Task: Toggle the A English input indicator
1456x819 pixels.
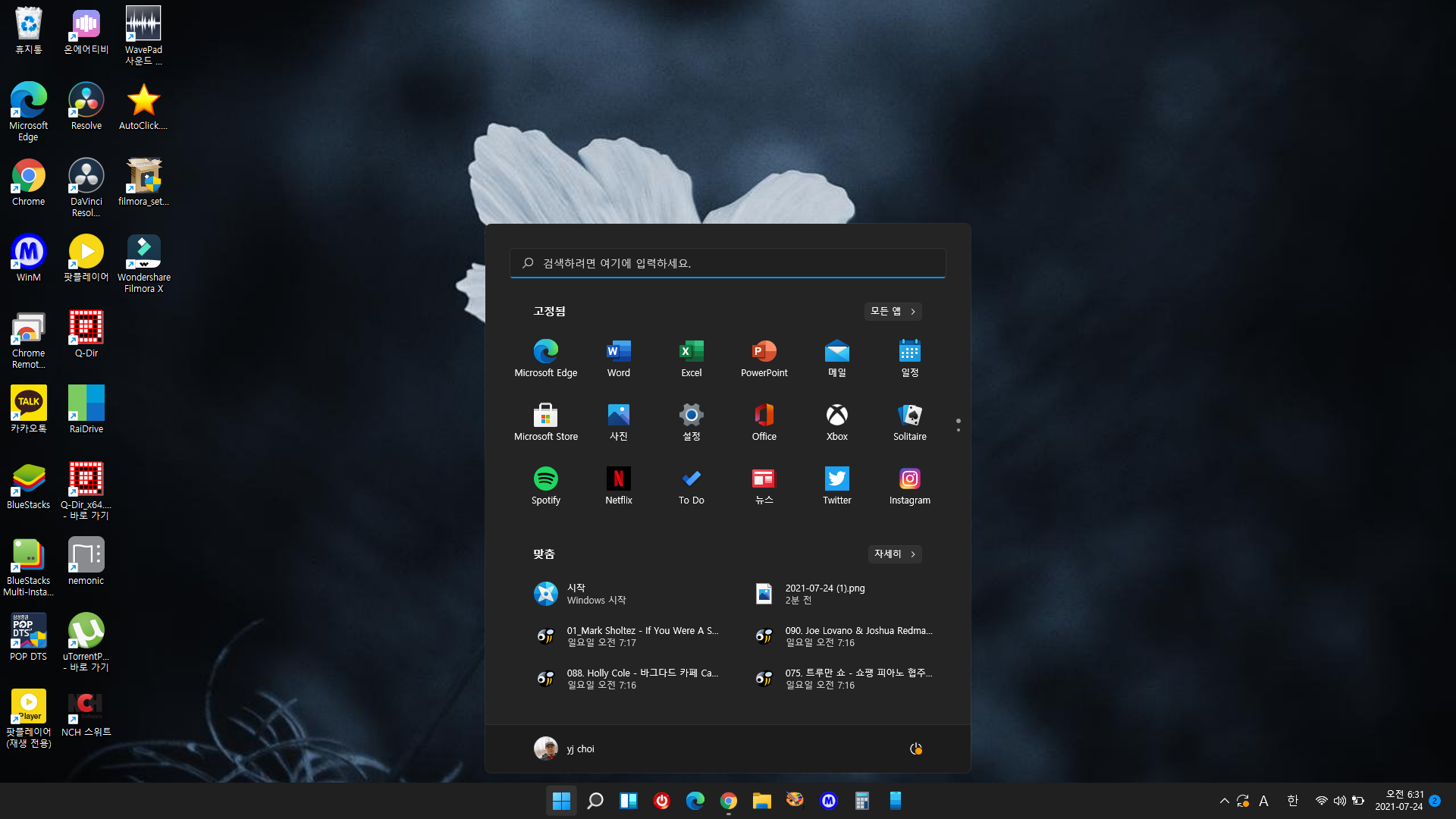Action: 1263,801
